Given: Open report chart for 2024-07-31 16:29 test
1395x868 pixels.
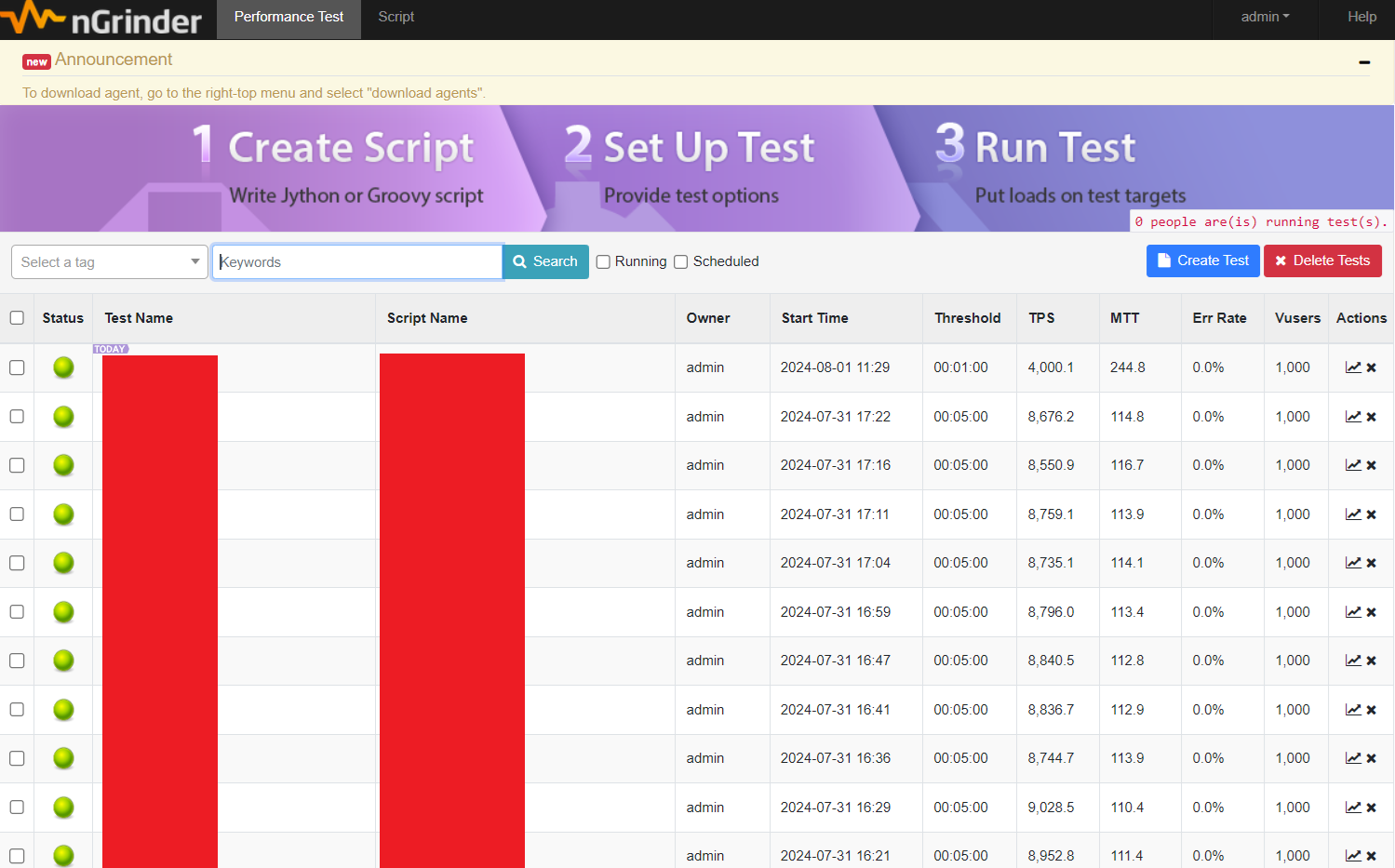Looking at the screenshot, I should [x=1353, y=808].
